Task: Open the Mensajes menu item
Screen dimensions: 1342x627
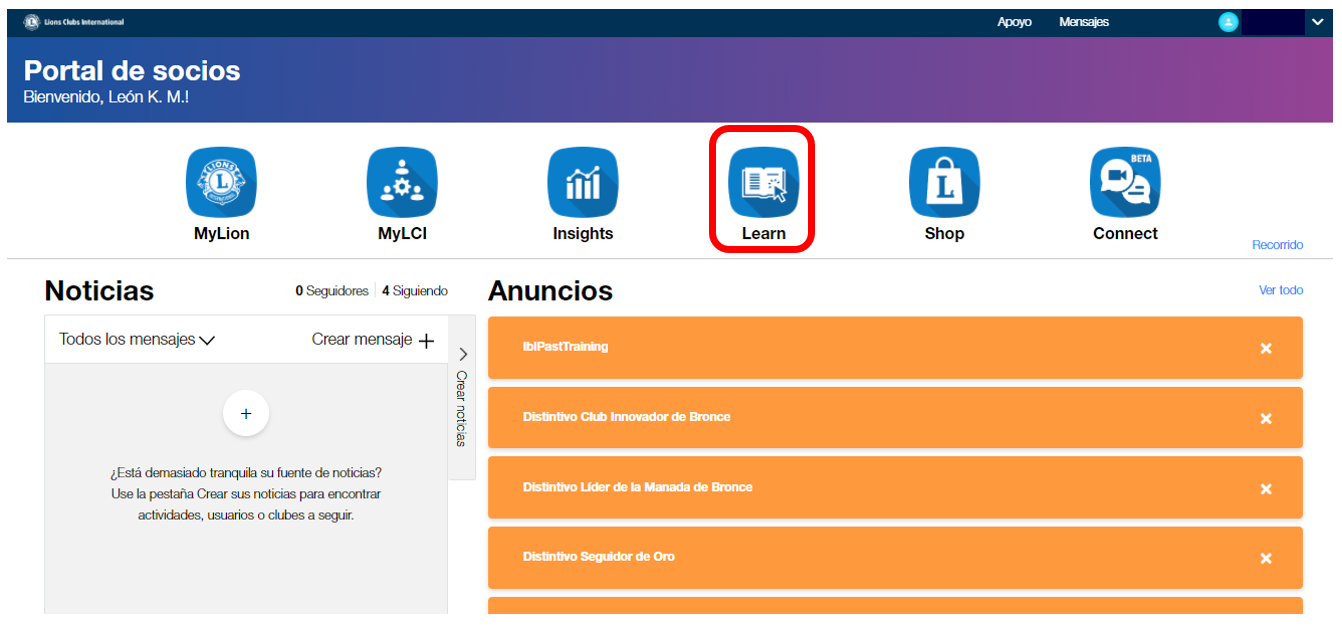Action: [1084, 22]
